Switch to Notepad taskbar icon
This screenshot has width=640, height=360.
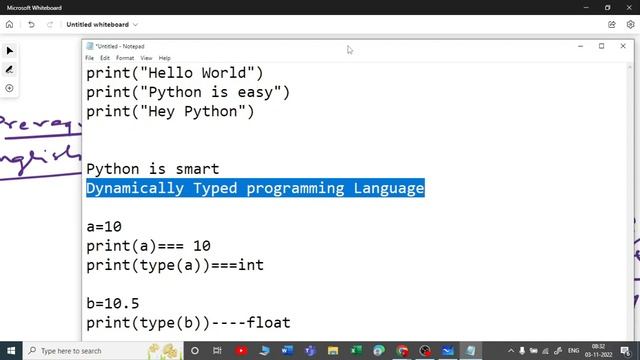(471, 351)
